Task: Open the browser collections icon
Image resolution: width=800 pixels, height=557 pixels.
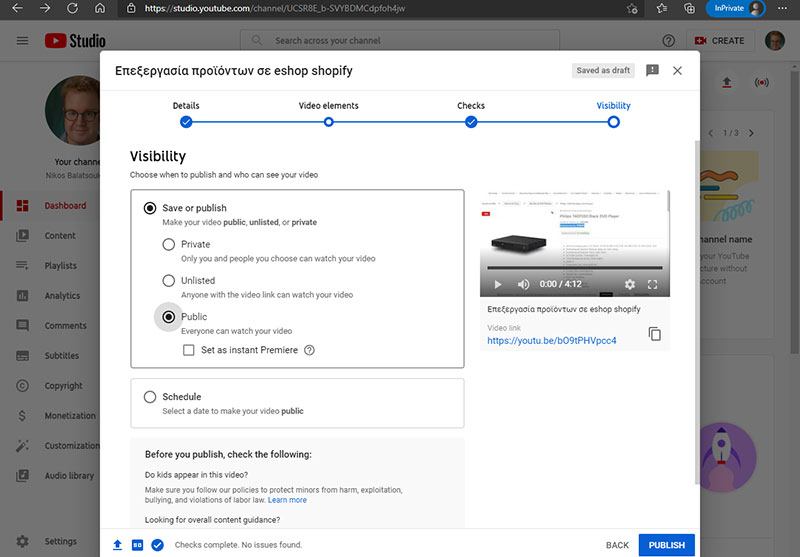Action: (x=689, y=8)
